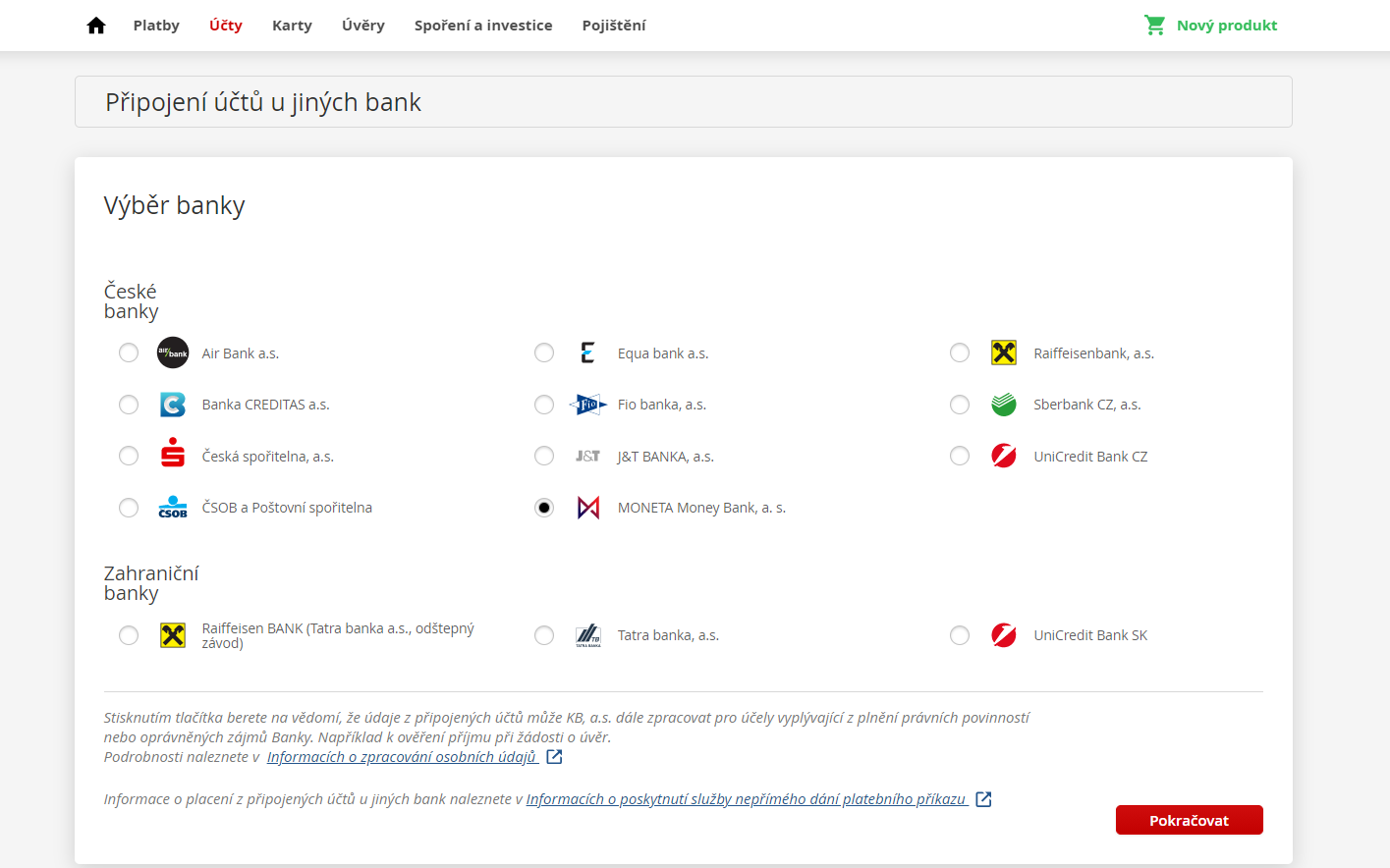Pick the J&T BANKA radio button

(x=544, y=456)
